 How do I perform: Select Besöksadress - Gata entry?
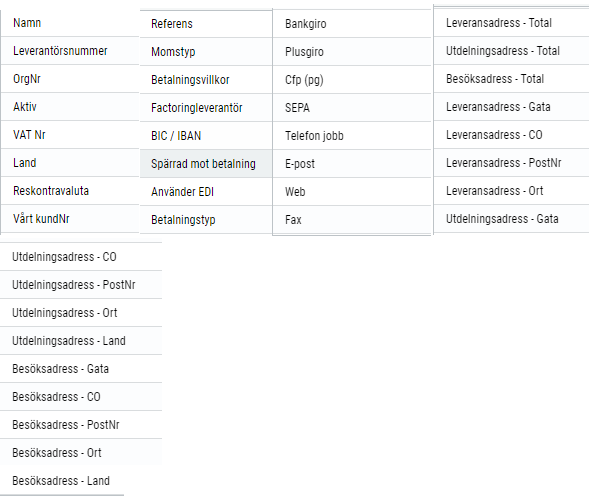81,369
